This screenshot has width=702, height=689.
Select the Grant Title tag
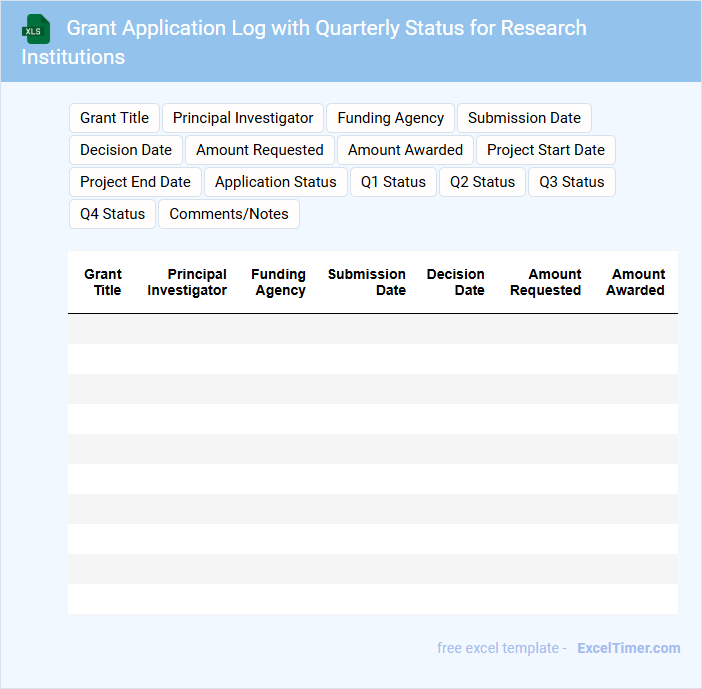[114, 118]
